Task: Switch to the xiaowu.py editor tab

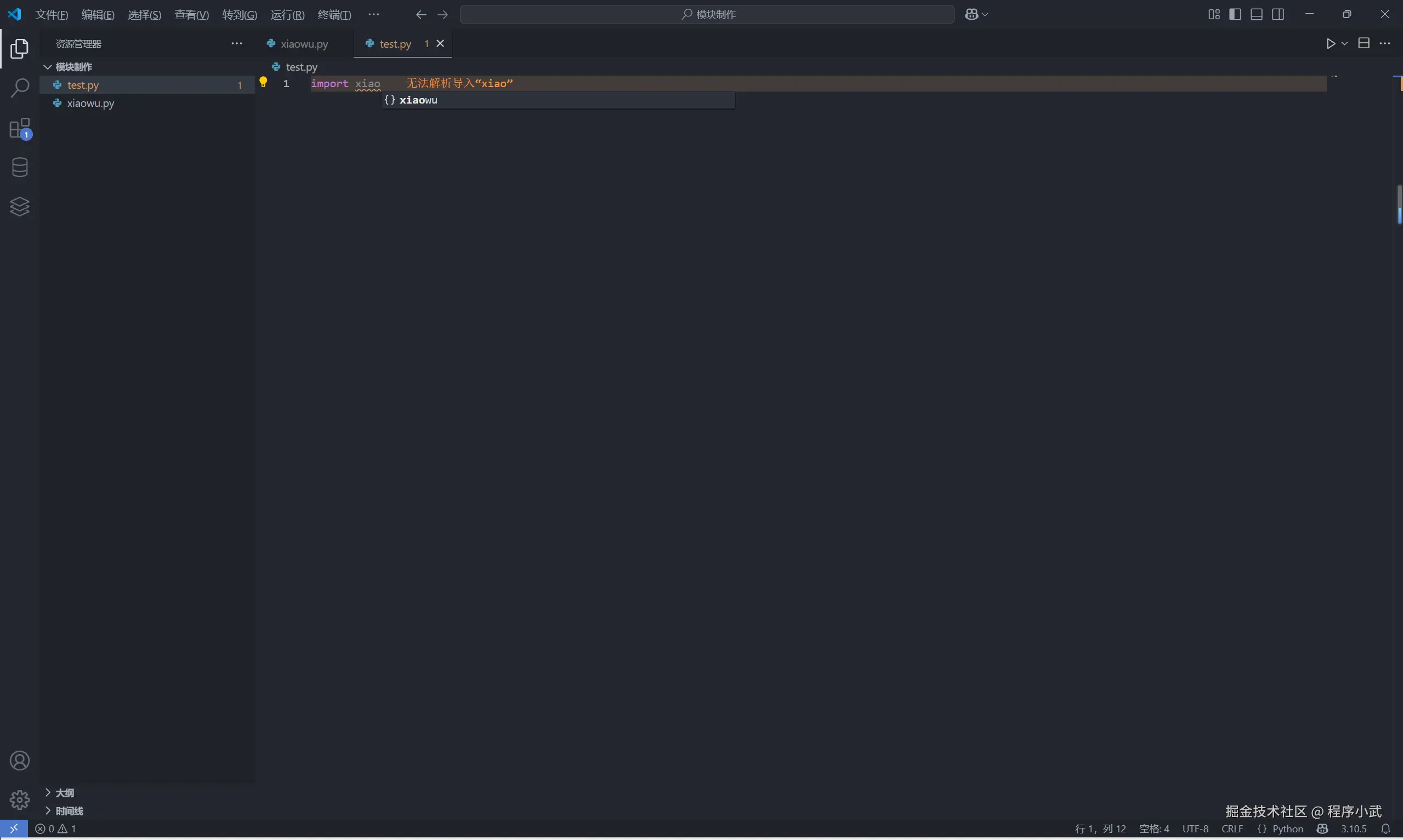Action: pyautogui.click(x=304, y=44)
